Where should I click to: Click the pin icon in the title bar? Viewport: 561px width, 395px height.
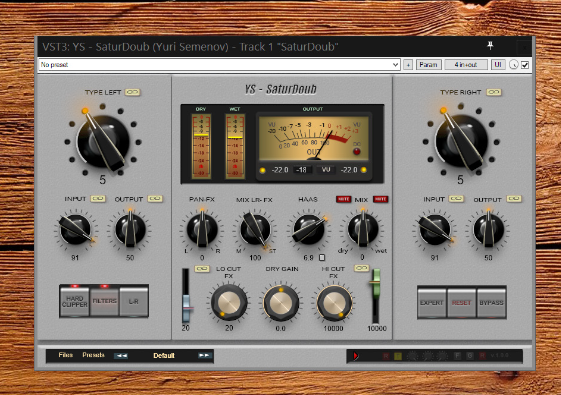coord(490,46)
